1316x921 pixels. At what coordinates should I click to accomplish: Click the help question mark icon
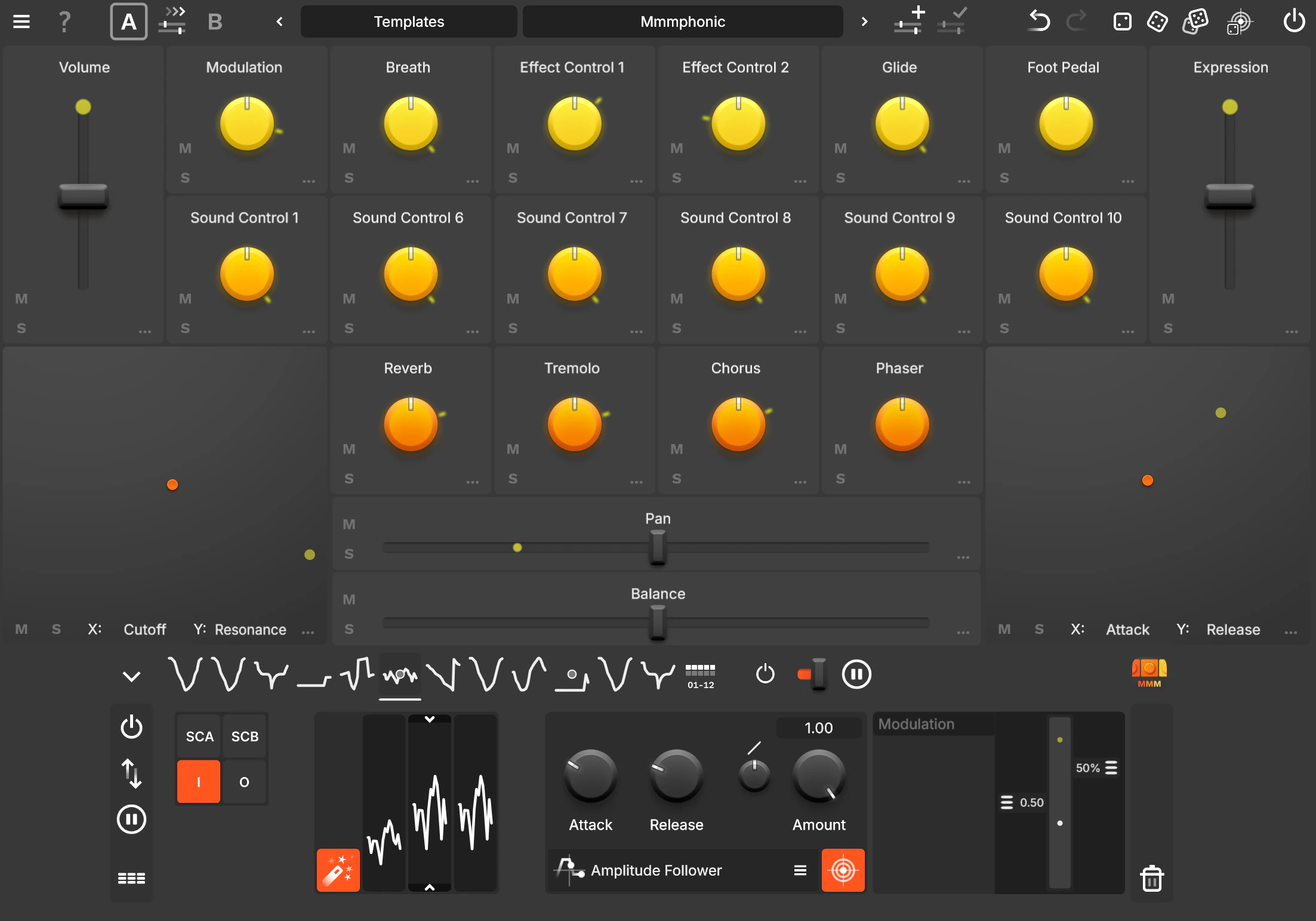[x=64, y=22]
